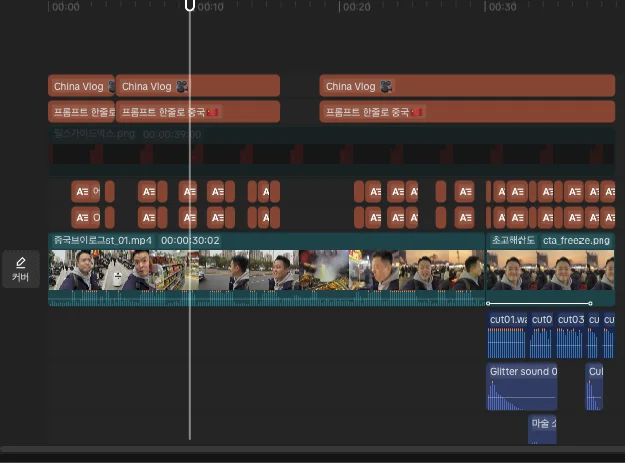Jump to the 00:20 ruler mark
Screen dimensions: 625x463
pyautogui.click(x=356, y=7)
